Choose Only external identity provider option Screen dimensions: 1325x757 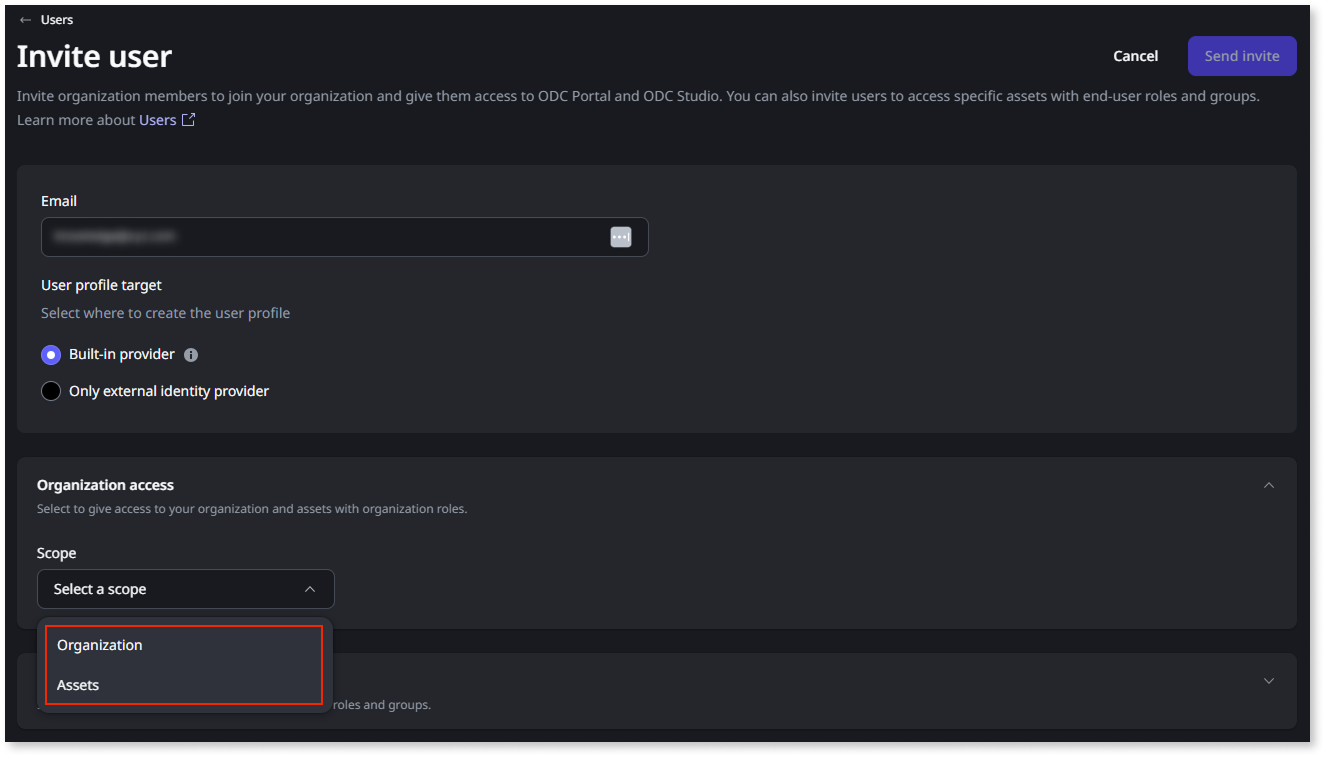(51, 391)
